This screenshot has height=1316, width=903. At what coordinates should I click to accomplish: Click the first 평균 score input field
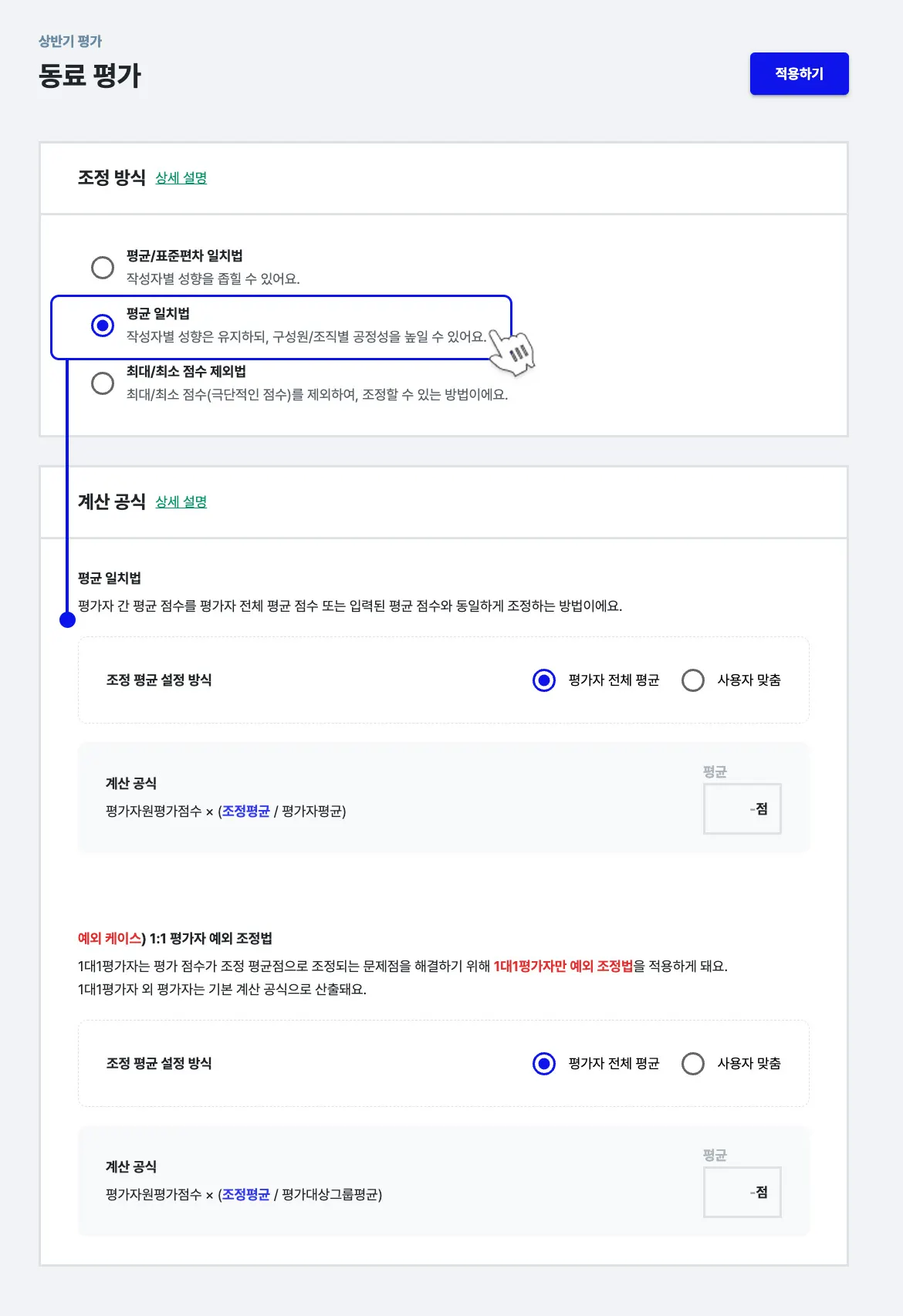pyautogui.click(x=742, y=808)
